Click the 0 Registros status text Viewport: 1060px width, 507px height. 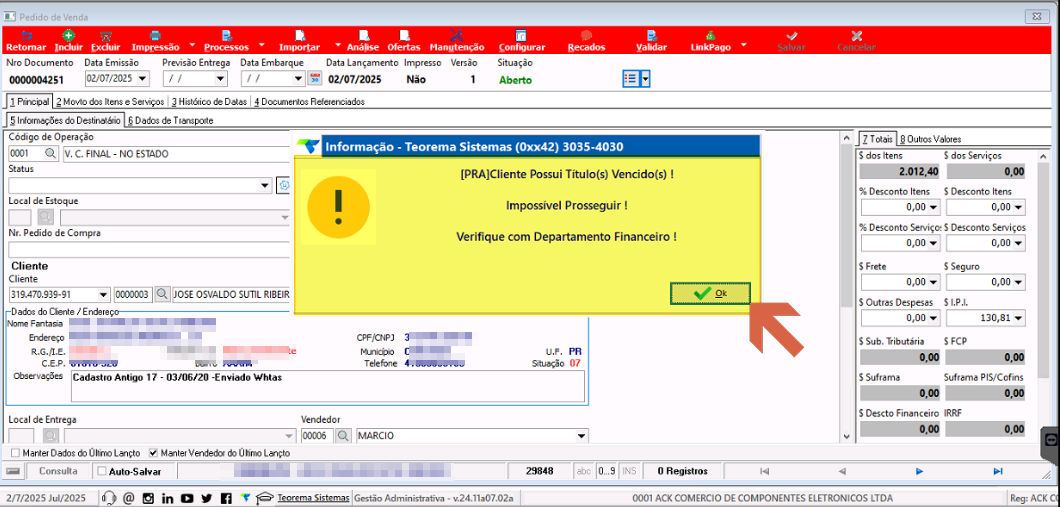point(682,471)
